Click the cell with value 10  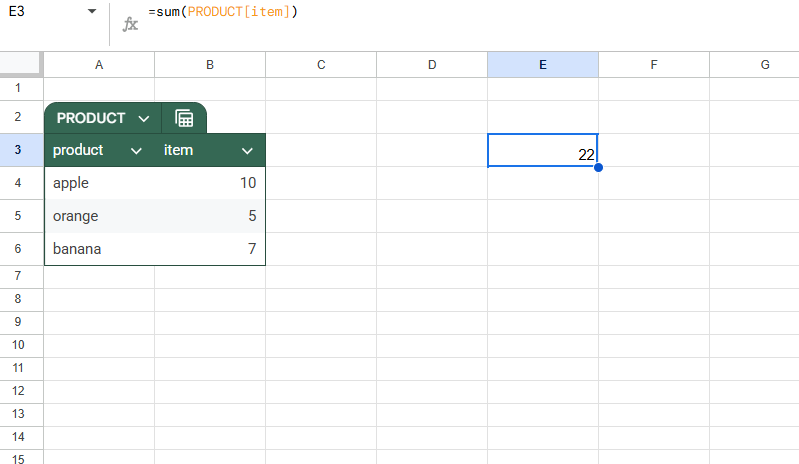coord(210,183)
